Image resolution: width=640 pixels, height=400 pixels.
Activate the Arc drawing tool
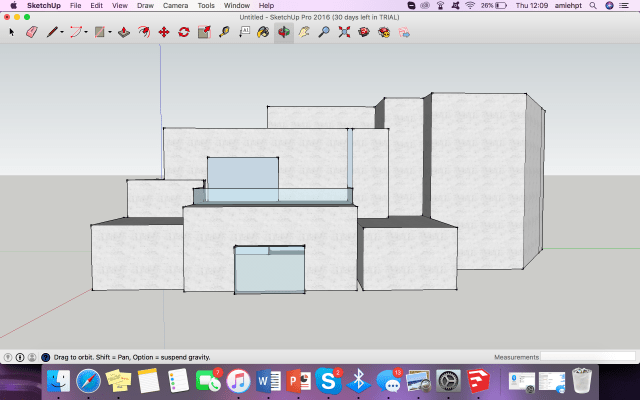pos(76,32)
